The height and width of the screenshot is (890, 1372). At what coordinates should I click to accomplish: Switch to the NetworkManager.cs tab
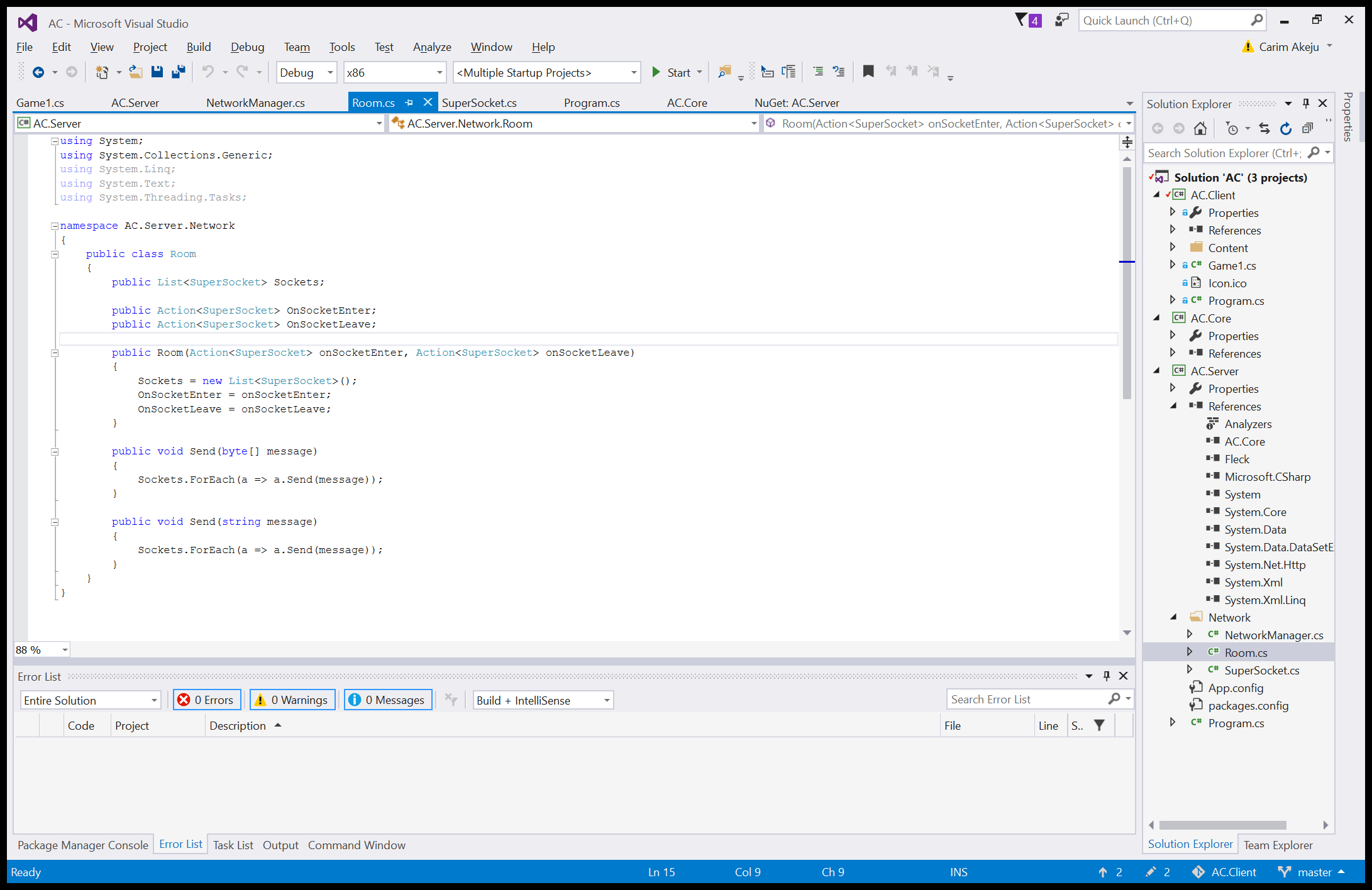(255, 103)
